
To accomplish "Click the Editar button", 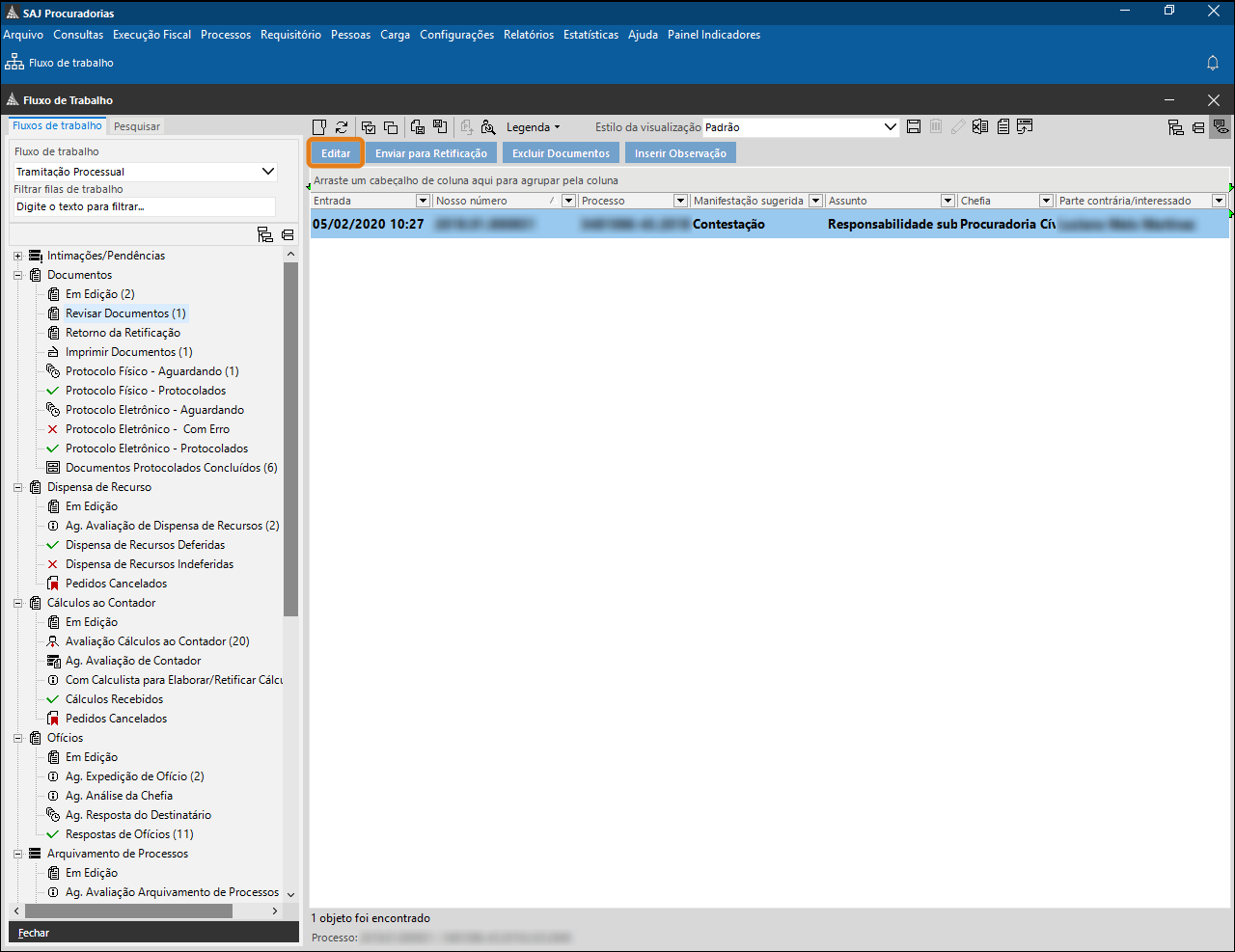I will (x=336, y=153).
